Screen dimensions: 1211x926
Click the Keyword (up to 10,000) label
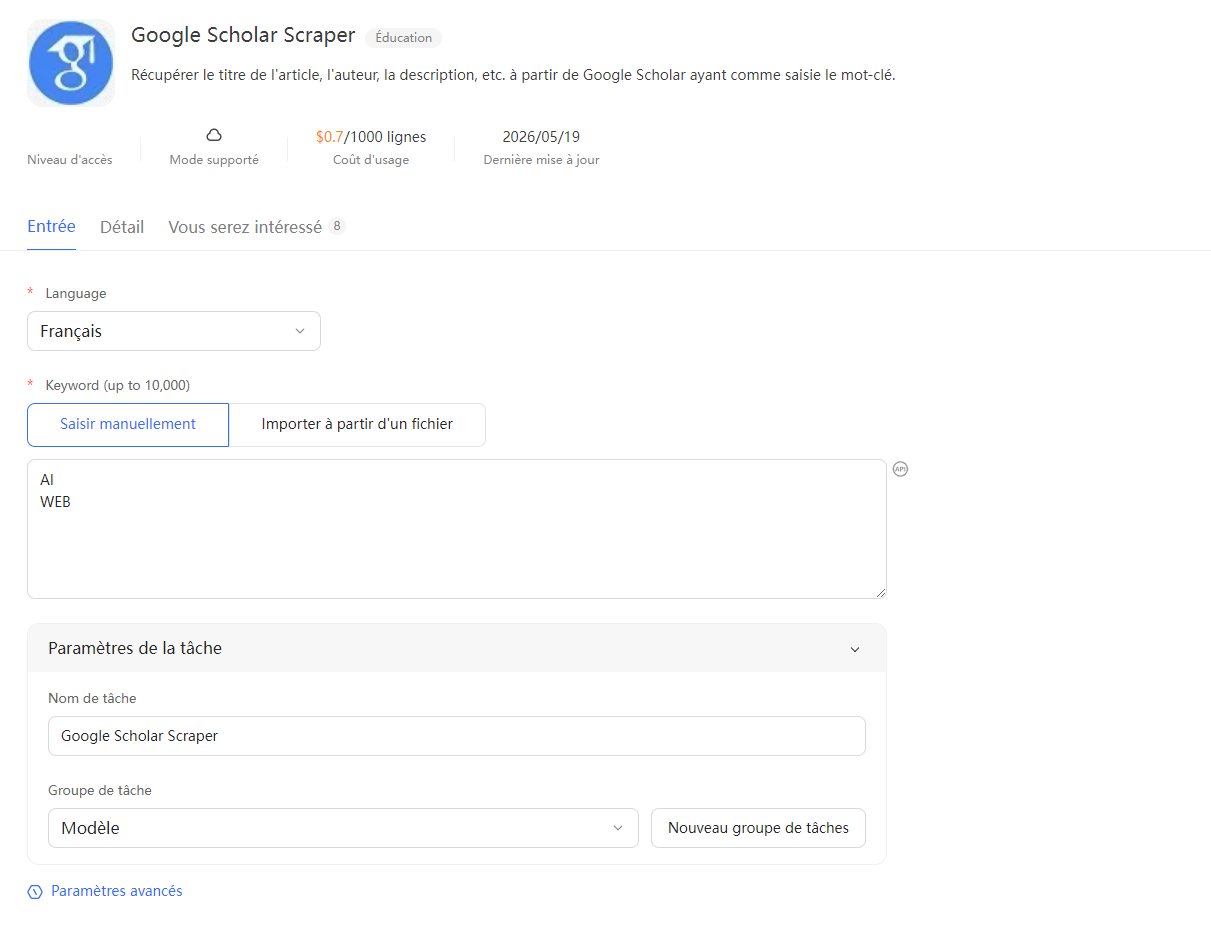pos(118,385)
